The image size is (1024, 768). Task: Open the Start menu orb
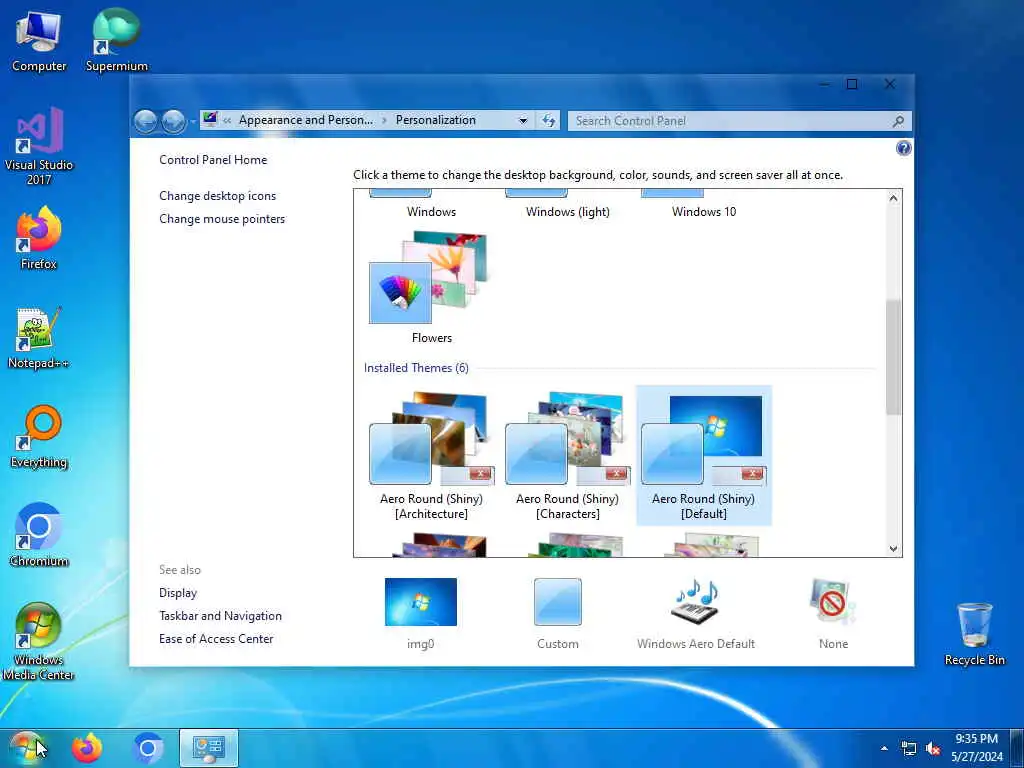pyautogui.click(x=27, y=748)
